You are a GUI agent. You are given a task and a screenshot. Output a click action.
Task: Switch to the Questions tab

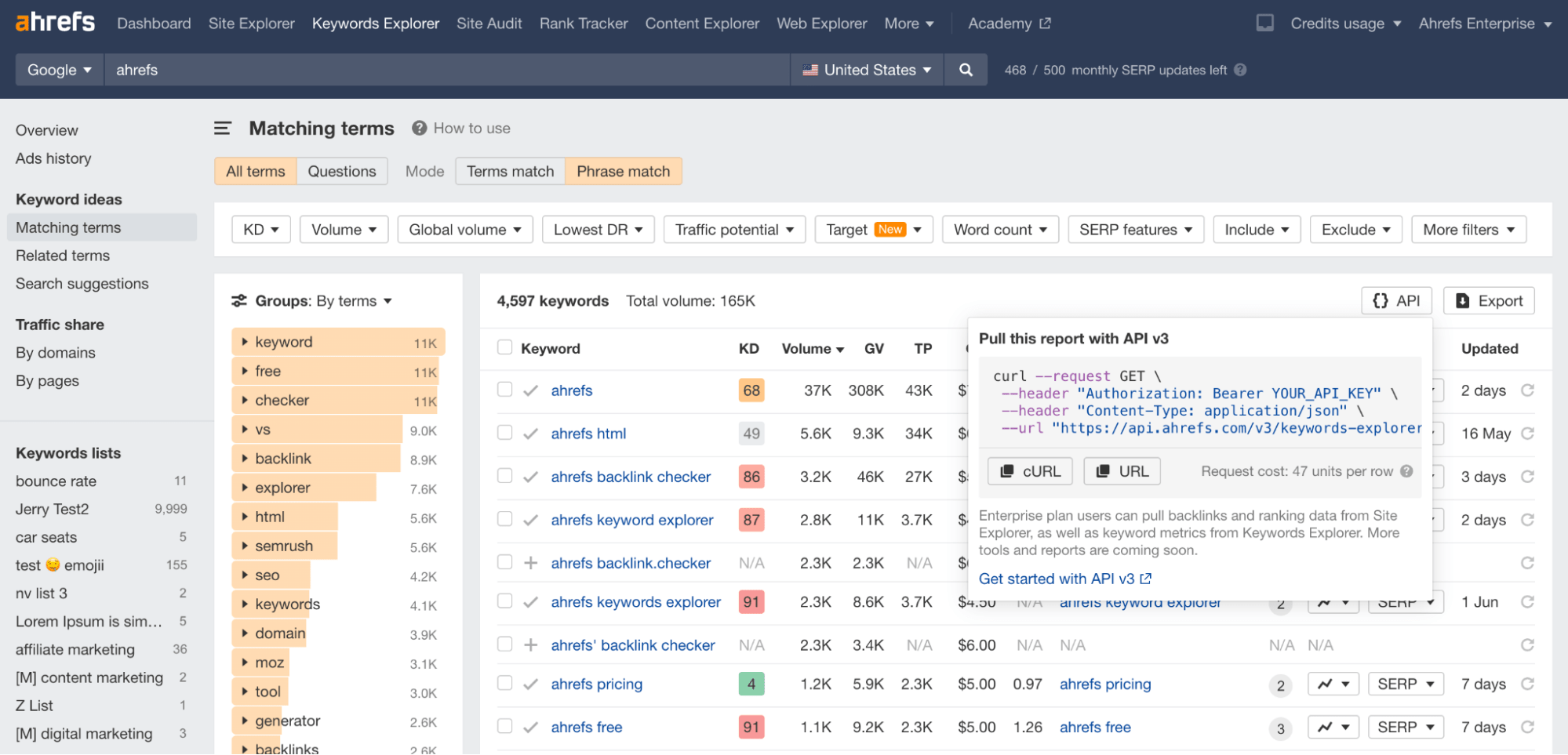click(x=342, y=171)
